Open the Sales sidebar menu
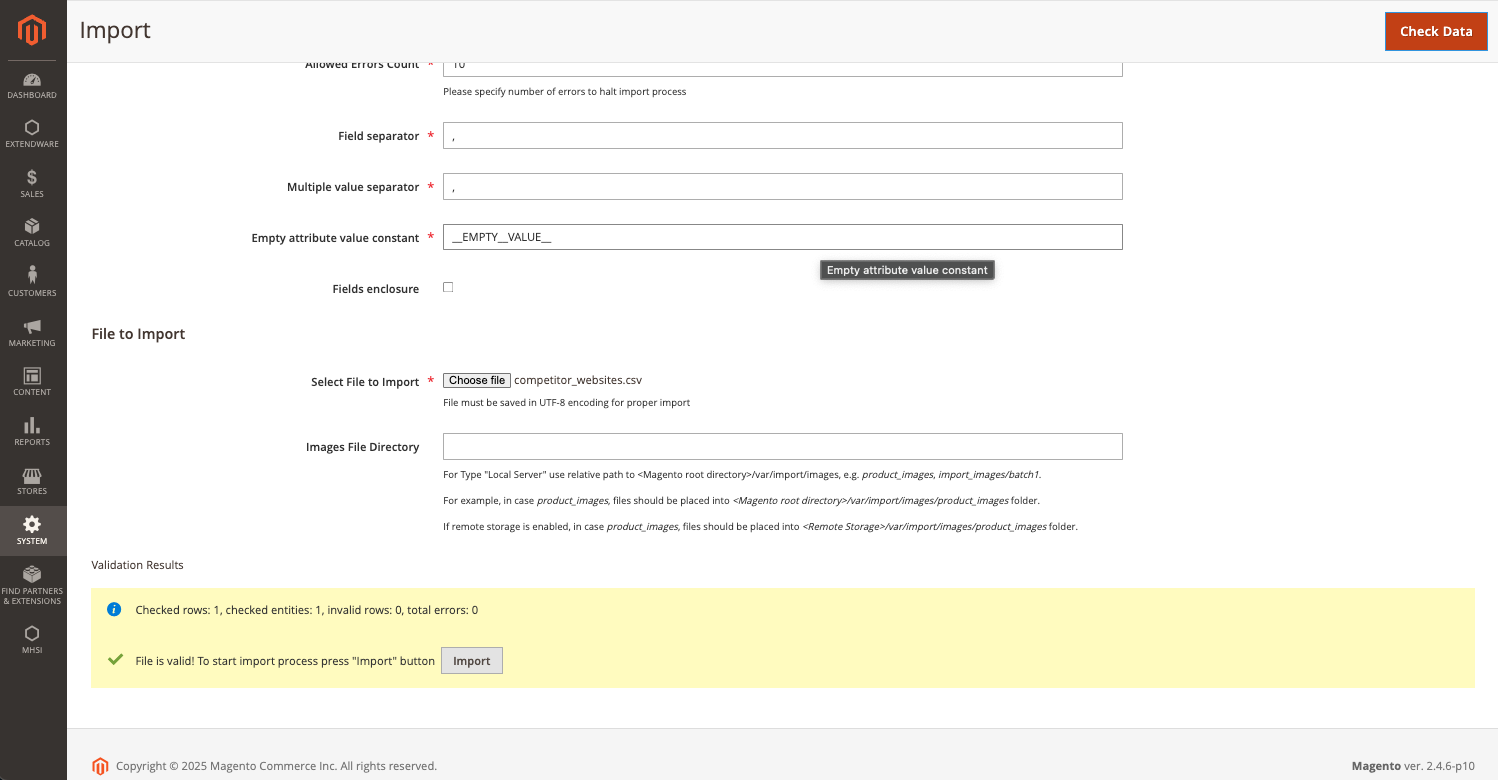The width and height of the screenshot is (1498, 780). [32, 185]
